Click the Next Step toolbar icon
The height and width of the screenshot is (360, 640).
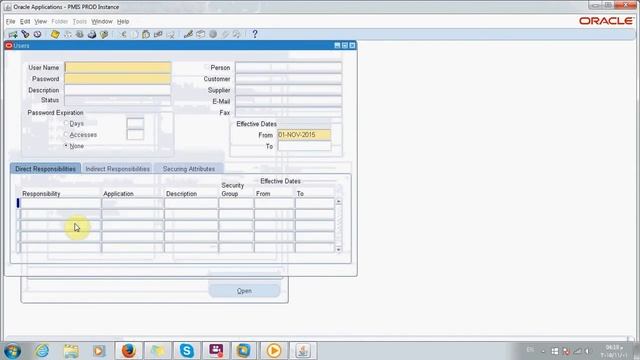(68, 34)
